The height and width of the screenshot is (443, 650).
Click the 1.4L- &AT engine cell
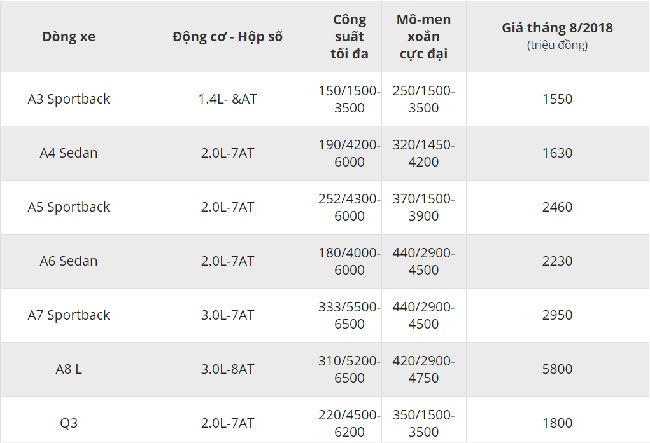pos(227,99)
